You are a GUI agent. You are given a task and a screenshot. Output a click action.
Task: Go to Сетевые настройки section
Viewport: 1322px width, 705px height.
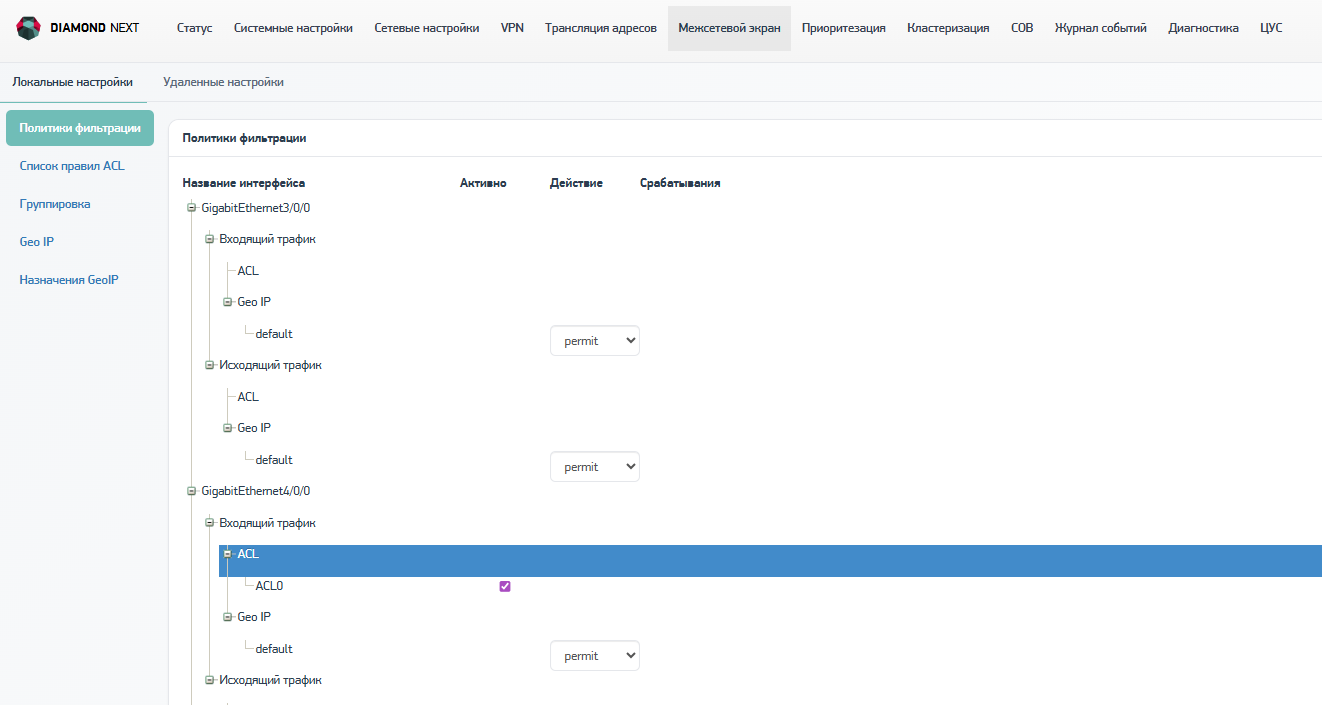(x=427, y=28)
